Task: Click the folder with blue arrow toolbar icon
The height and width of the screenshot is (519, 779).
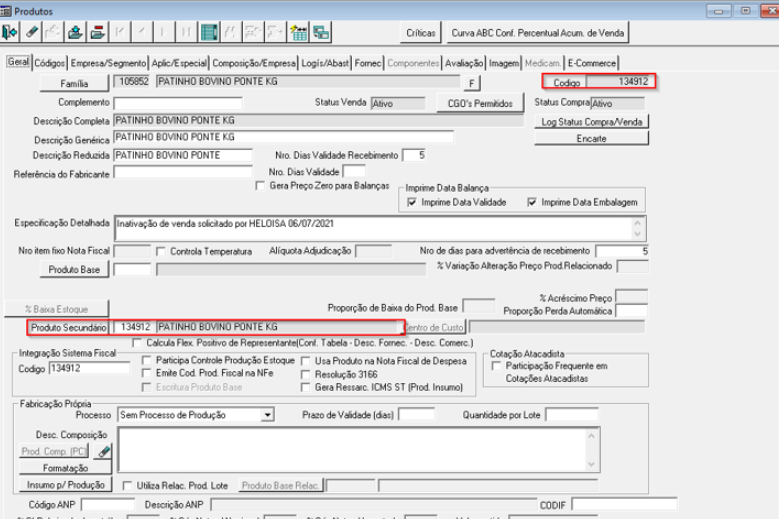Action: click(75, 32)
